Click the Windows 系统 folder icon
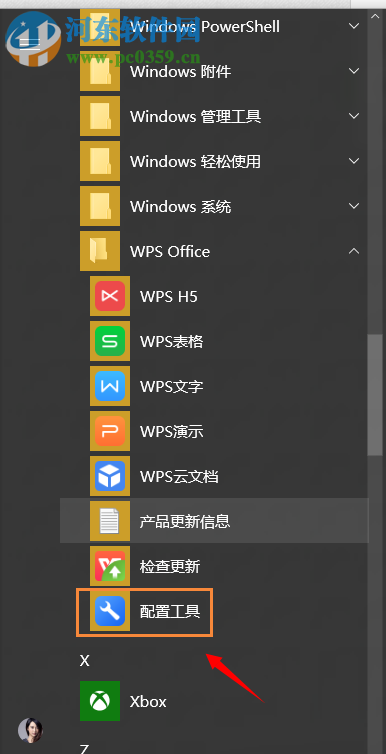386x754 pixels. click(100, 206)
